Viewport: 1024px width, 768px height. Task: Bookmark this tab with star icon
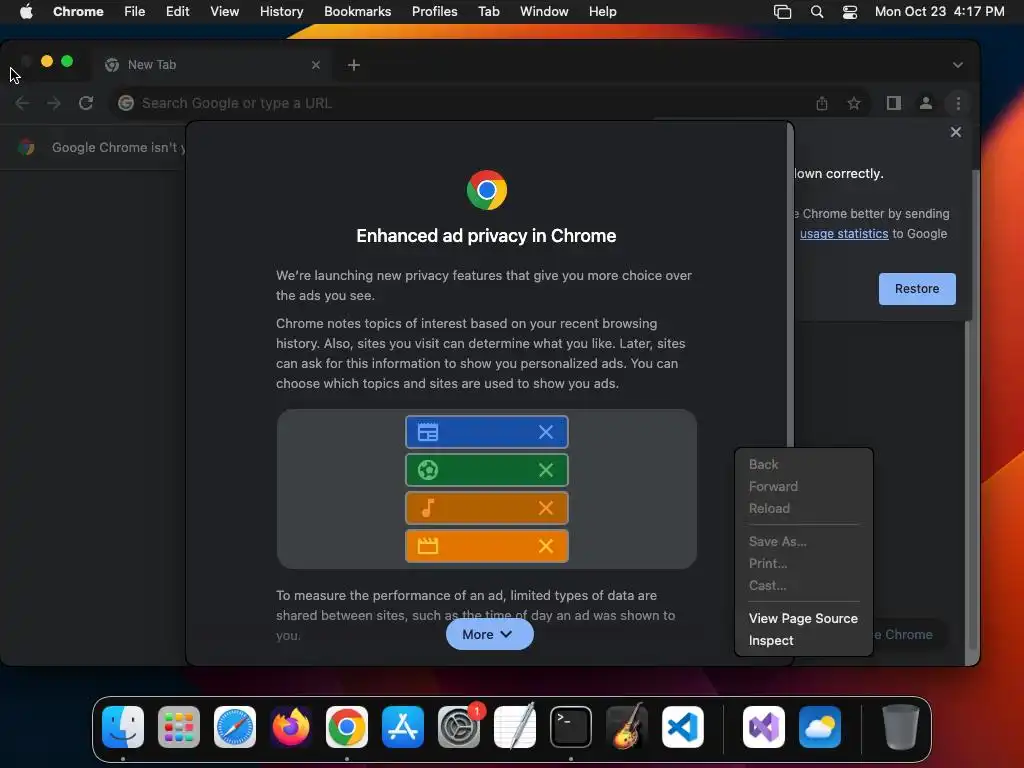854,103
